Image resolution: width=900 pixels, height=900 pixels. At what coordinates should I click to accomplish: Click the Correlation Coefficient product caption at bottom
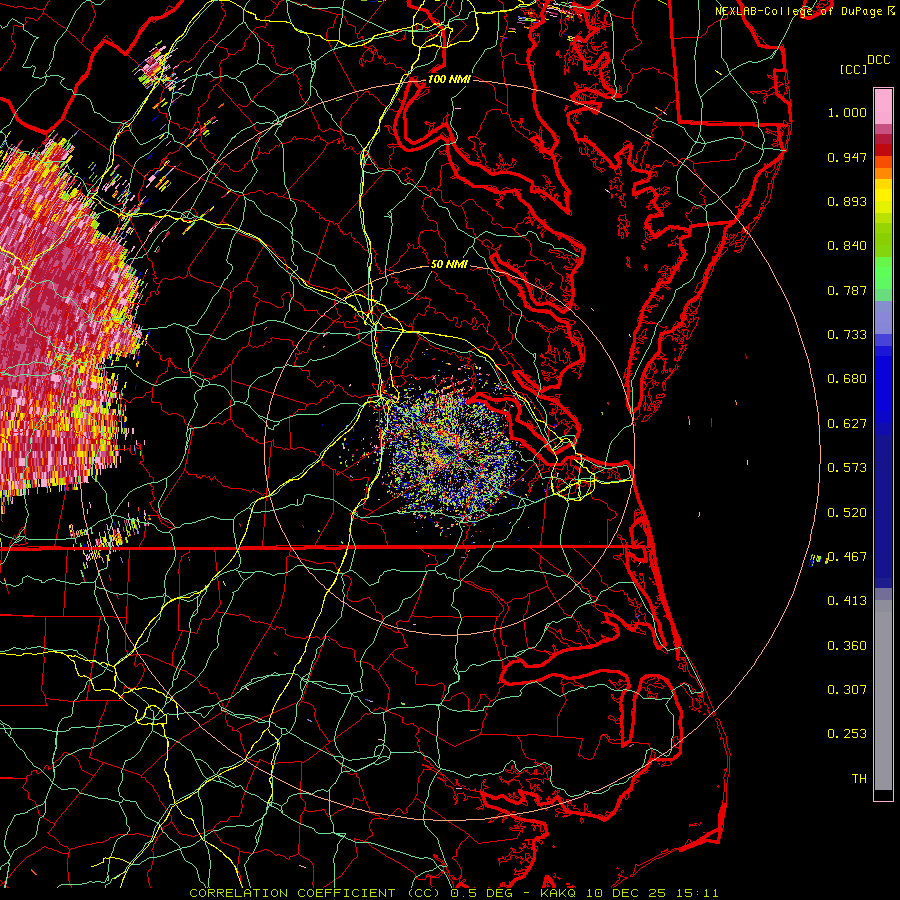point(453,893)
